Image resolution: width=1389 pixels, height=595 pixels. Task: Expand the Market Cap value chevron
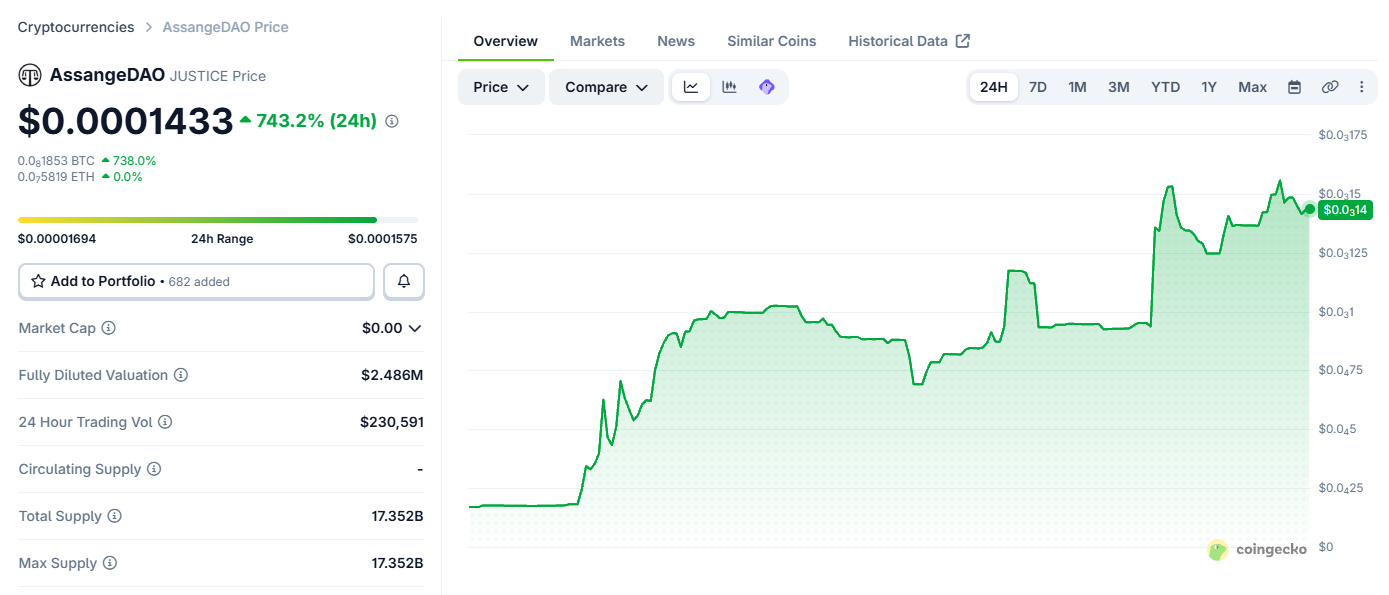tap(415, 328)
